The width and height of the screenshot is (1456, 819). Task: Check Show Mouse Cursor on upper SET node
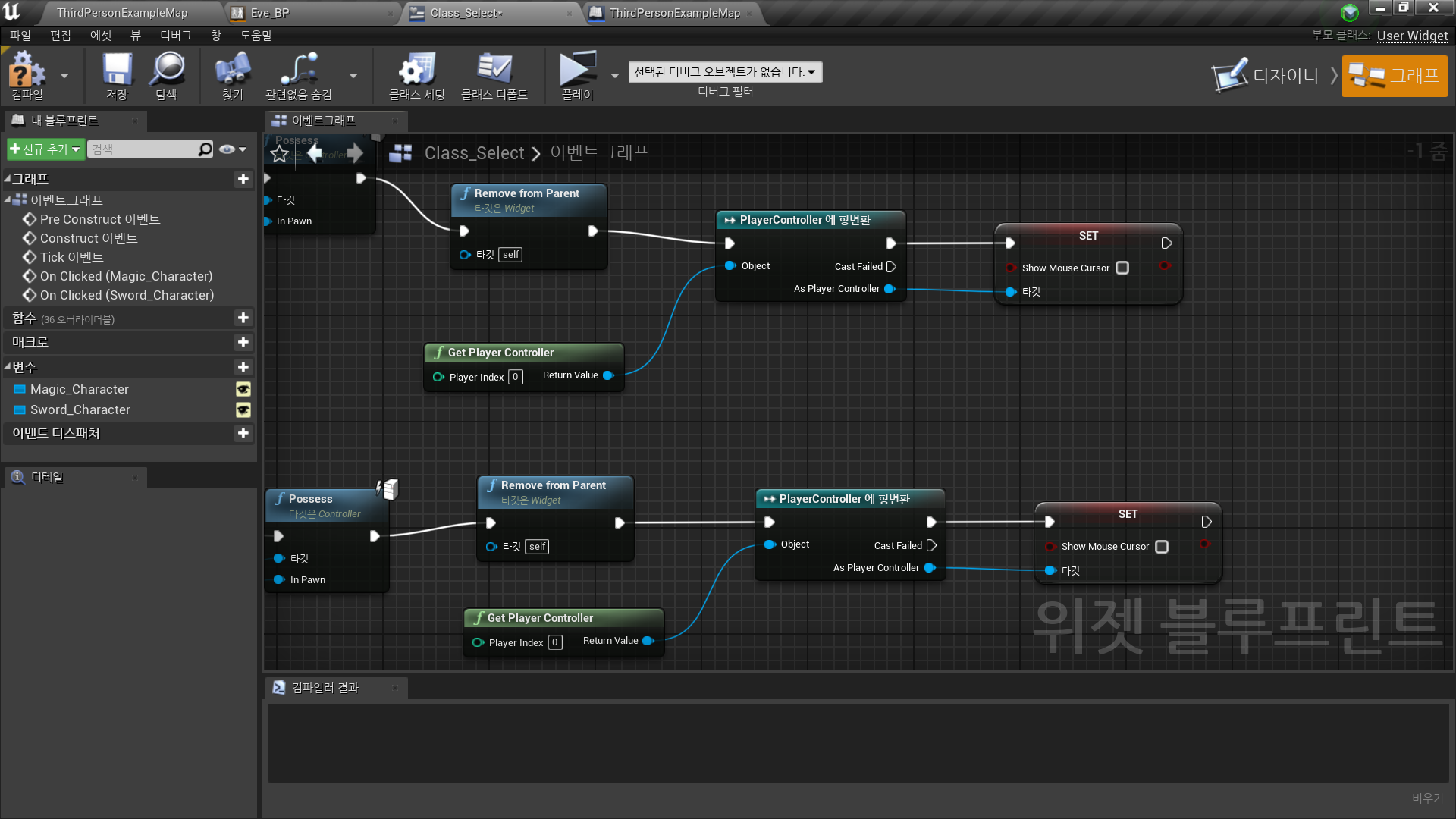click(1122, 268)
